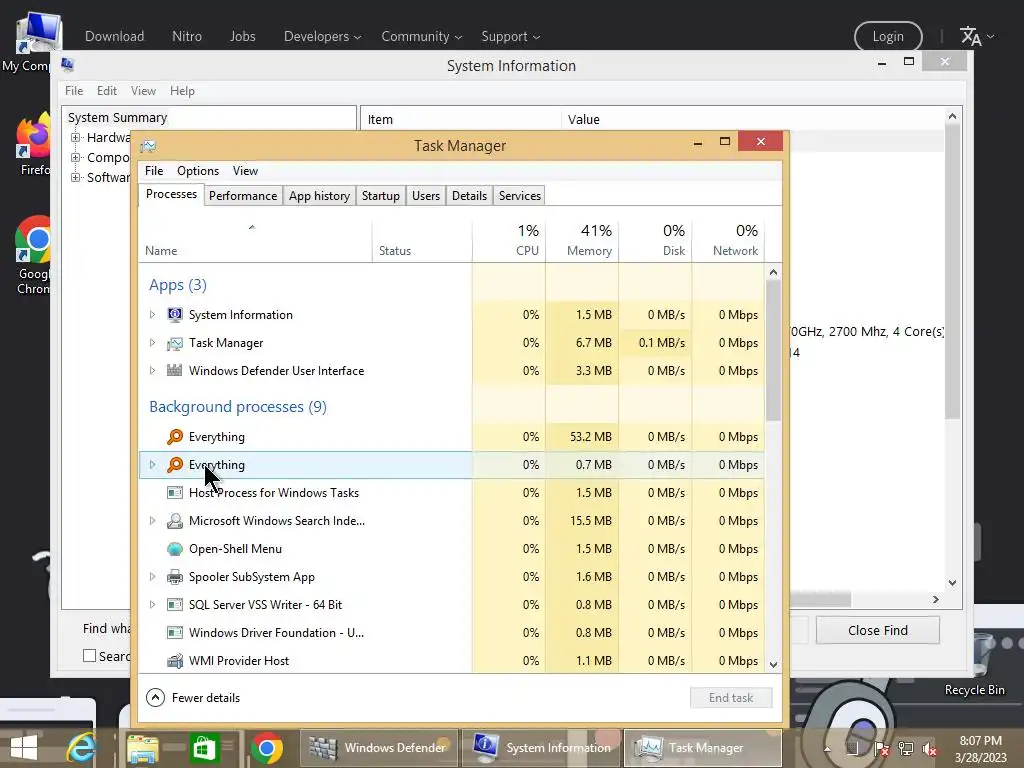
Task: Click the System Information horizontal scrollbar thumb
Action: tap(820, 600)
